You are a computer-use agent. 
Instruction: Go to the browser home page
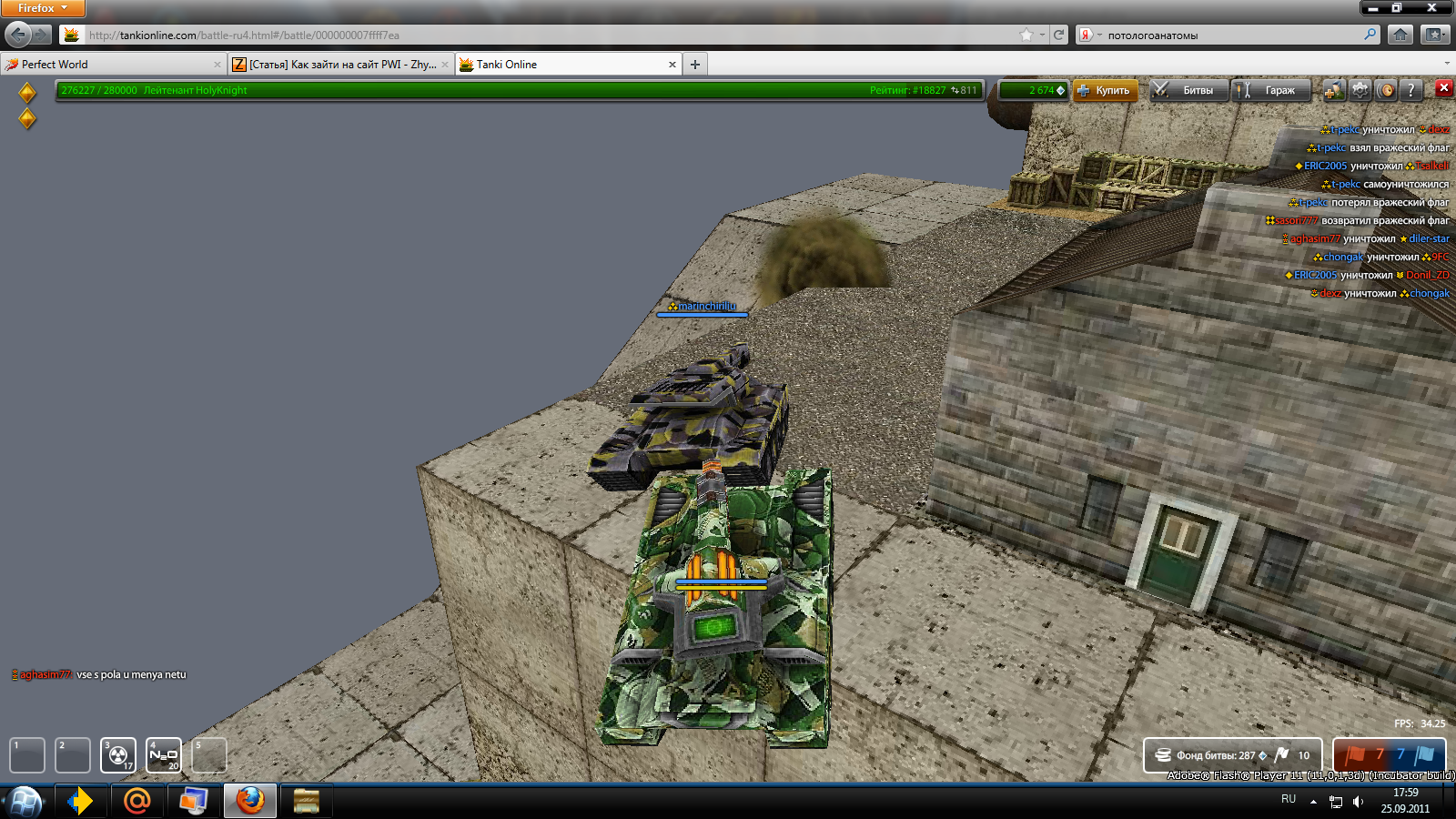(x=1400, y=35)
